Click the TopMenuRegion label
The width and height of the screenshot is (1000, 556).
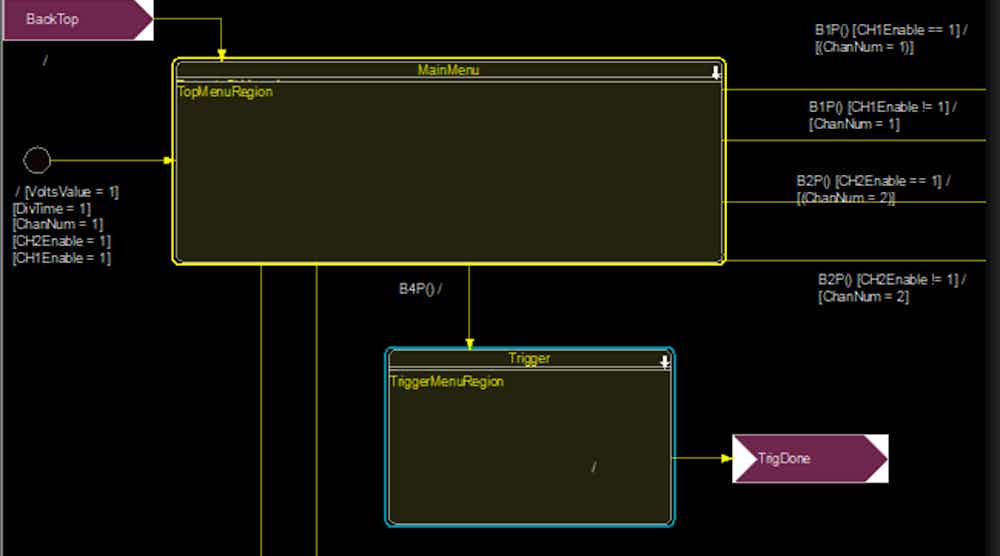pyautogui.click(x=225, y=92)
